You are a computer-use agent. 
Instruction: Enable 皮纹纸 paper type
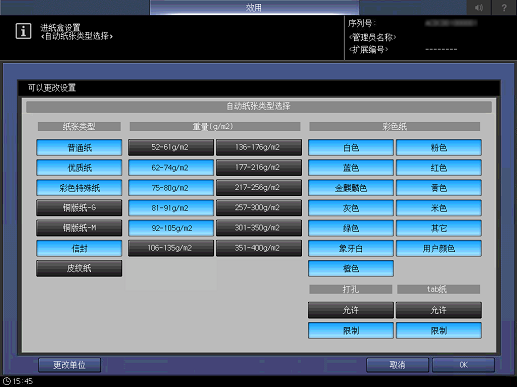pos(79,268)
